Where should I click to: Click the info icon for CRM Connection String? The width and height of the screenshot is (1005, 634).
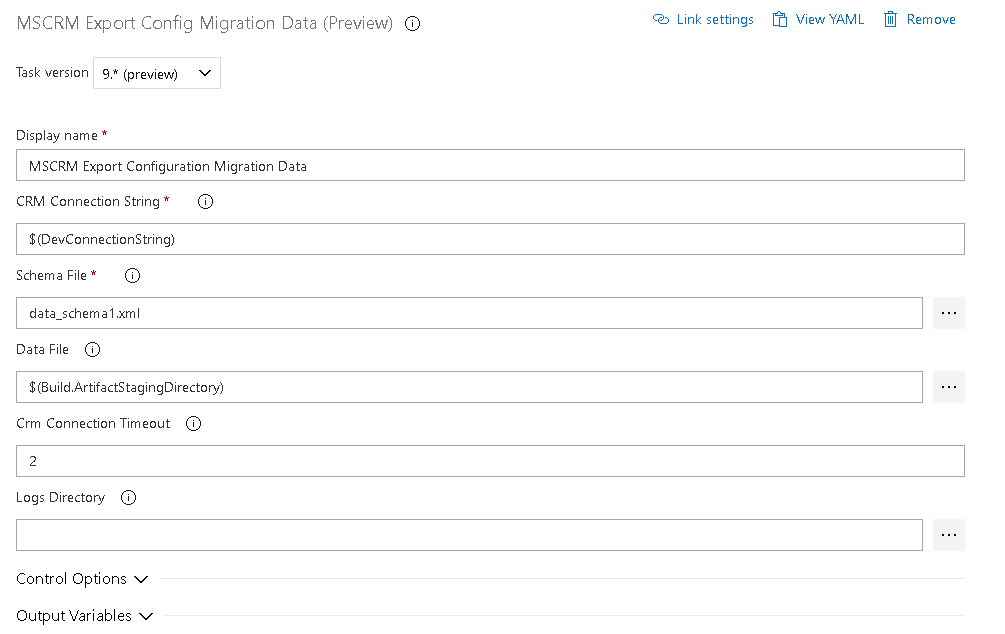coord(205,201)
